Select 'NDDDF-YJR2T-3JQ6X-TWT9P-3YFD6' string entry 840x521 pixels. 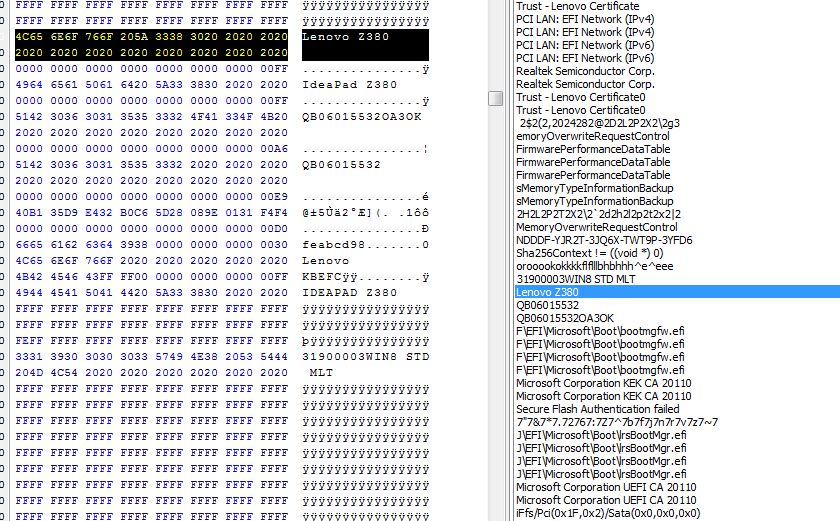tap(604, 240)
